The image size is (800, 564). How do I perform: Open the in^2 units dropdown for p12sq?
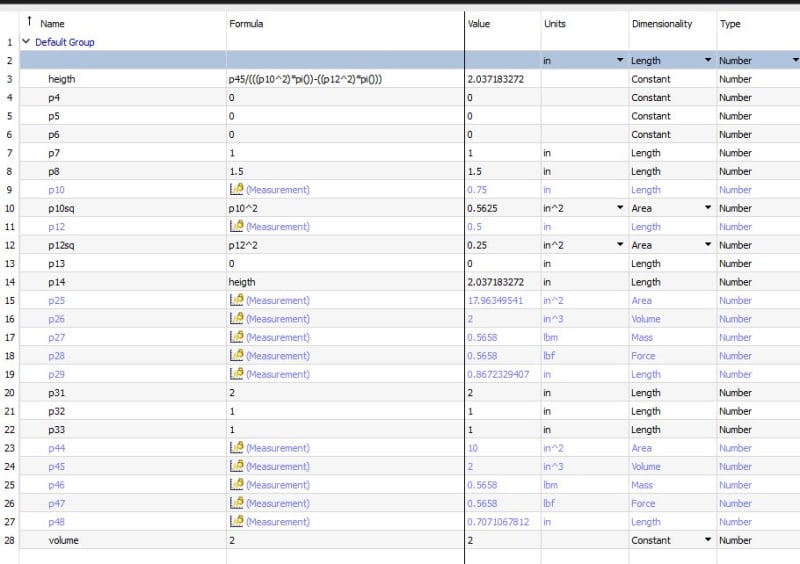pos(619,244)
